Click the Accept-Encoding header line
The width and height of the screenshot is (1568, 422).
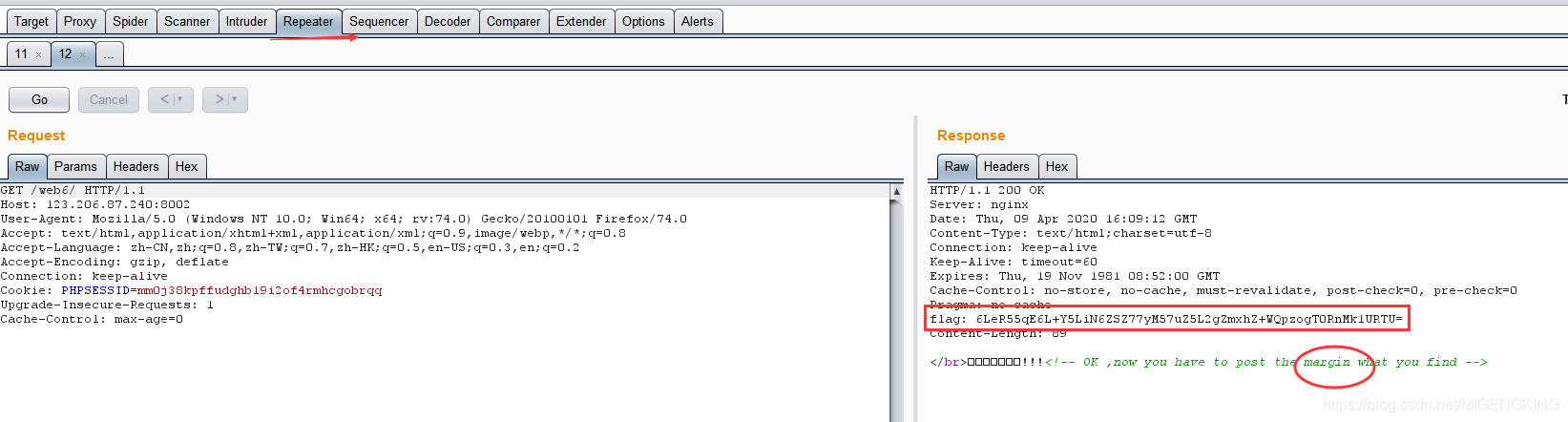click(x=115, y=262)
